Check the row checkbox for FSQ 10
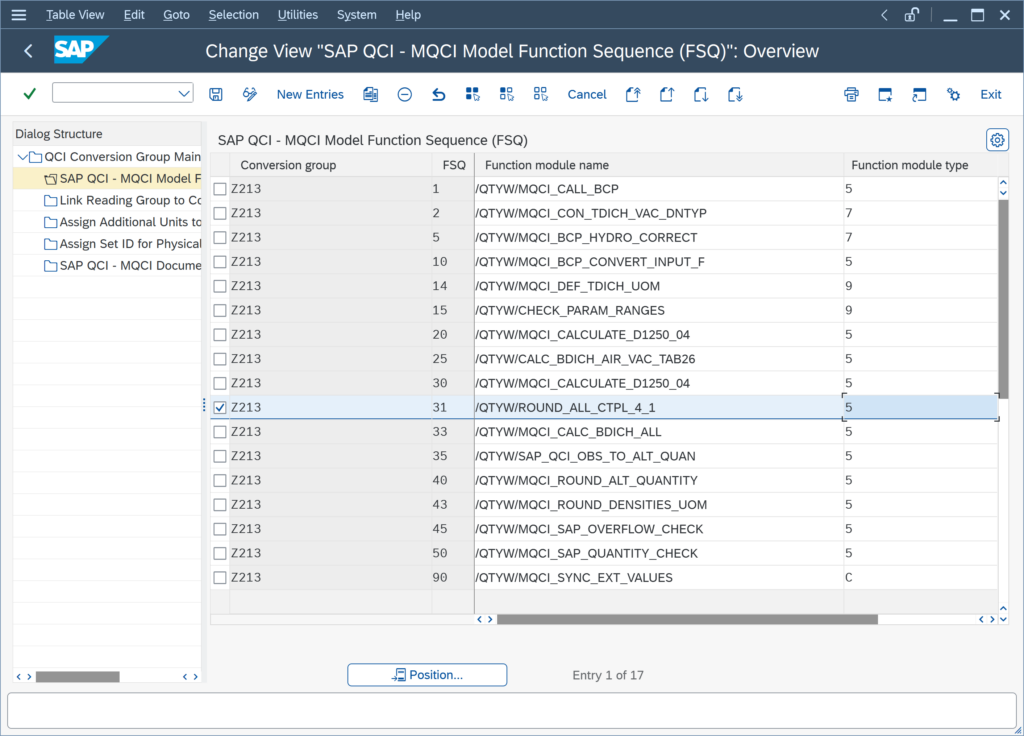 pyautogui.click(x=220, y=262)
